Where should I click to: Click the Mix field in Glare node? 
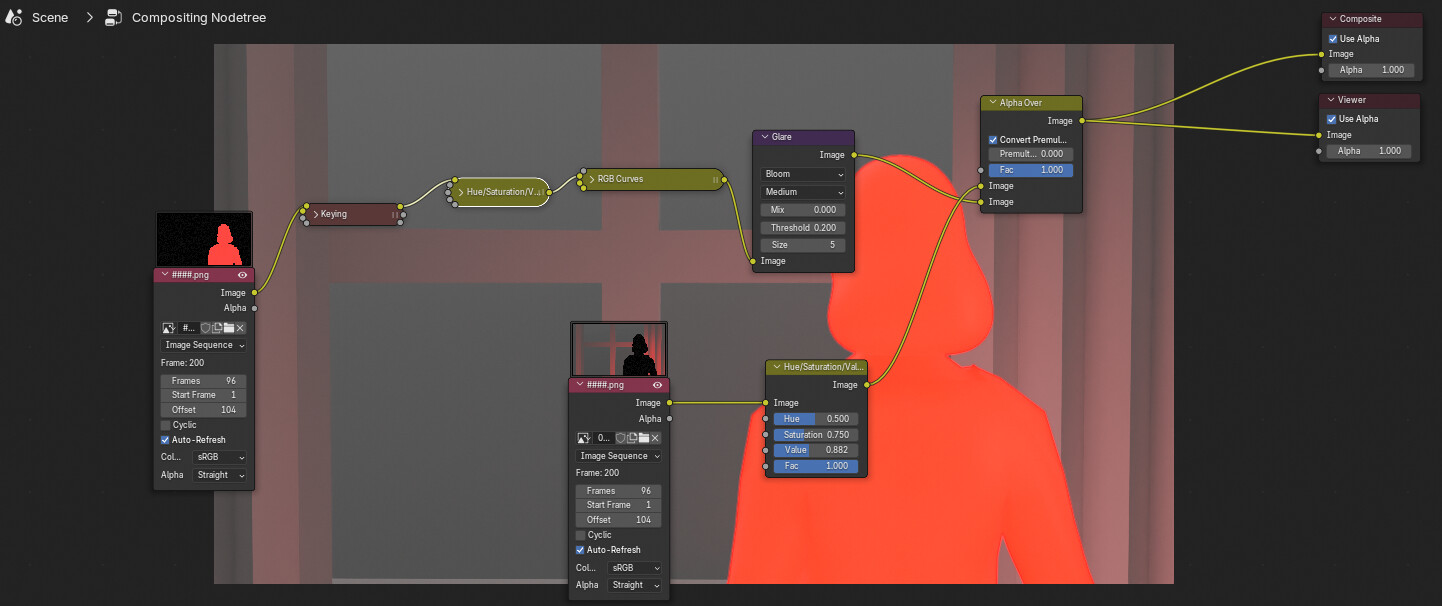point(803,210)
